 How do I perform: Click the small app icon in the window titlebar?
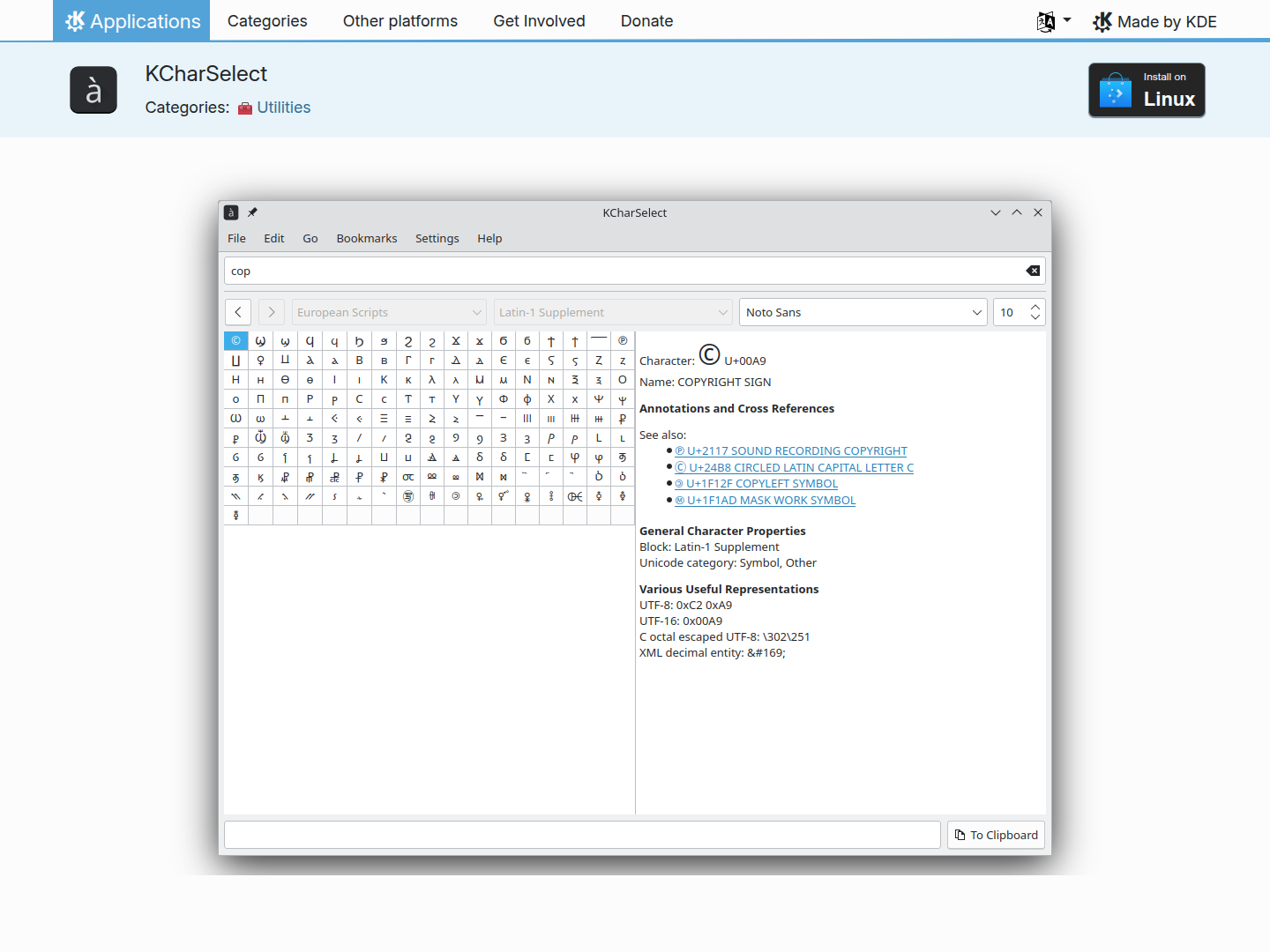[x=231, y=212]
